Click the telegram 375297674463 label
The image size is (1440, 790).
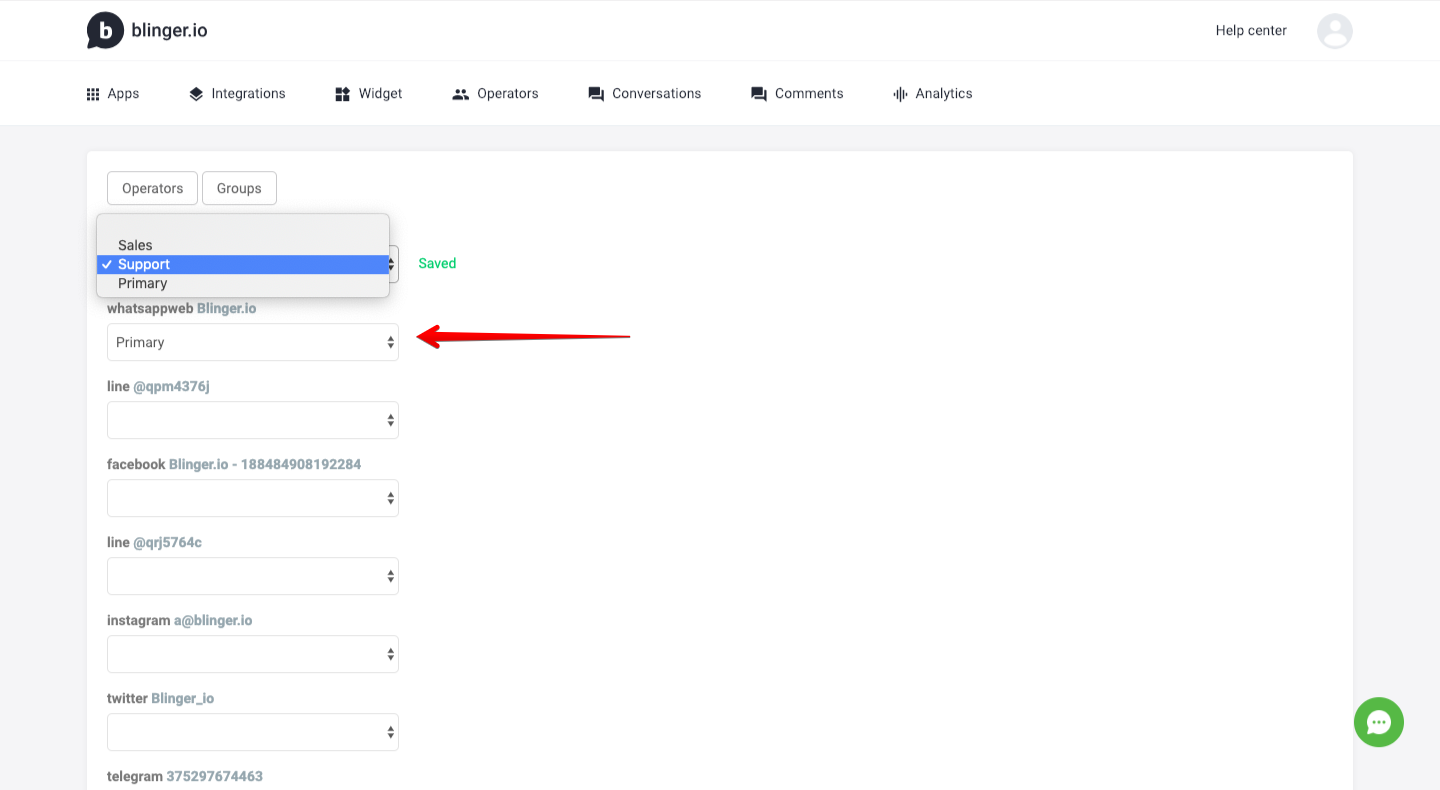point(185,777)
